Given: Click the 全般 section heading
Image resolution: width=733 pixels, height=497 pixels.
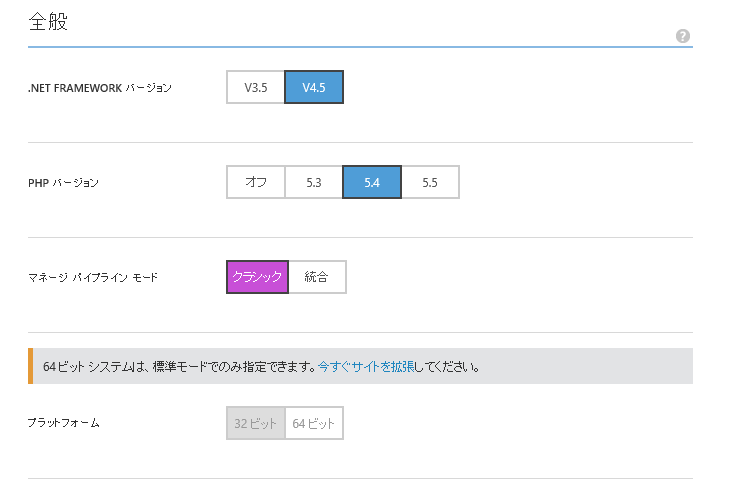Looking at the screenshot, I should click(48, 22).
